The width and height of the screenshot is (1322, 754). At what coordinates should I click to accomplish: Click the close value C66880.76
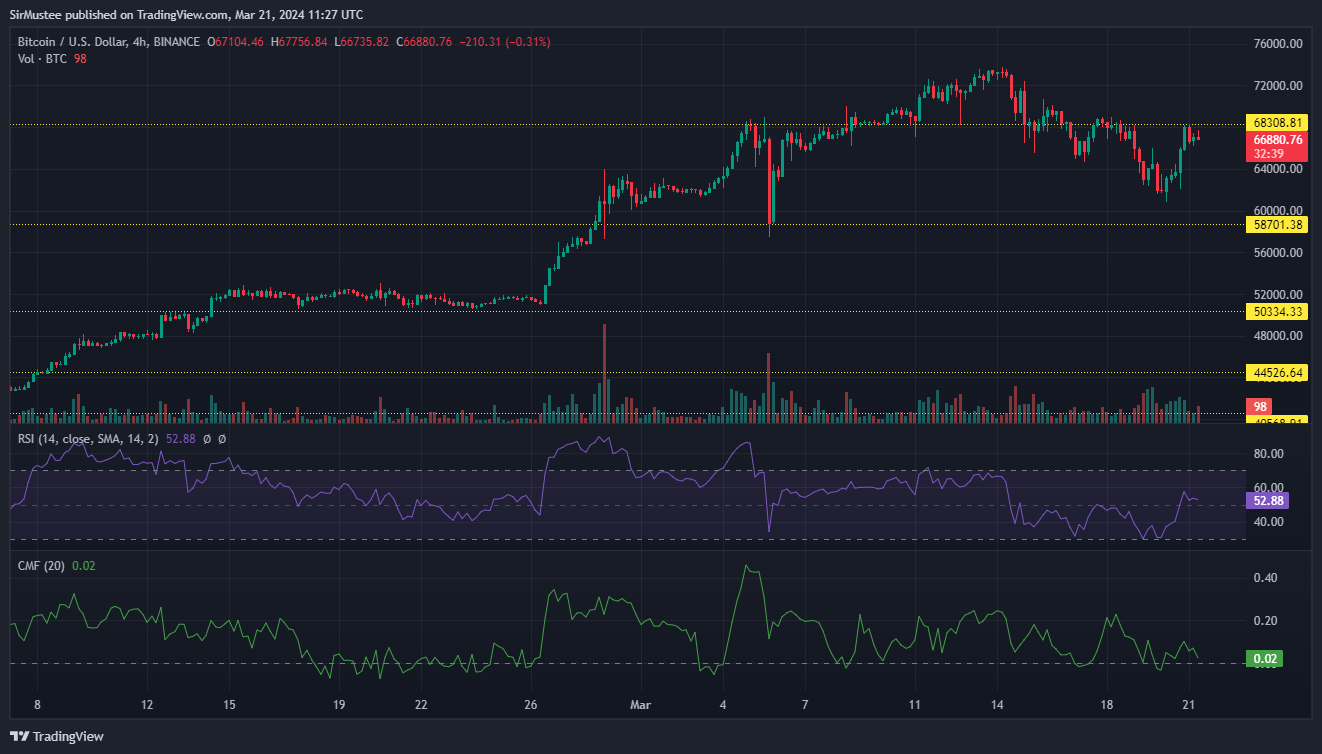424,42
